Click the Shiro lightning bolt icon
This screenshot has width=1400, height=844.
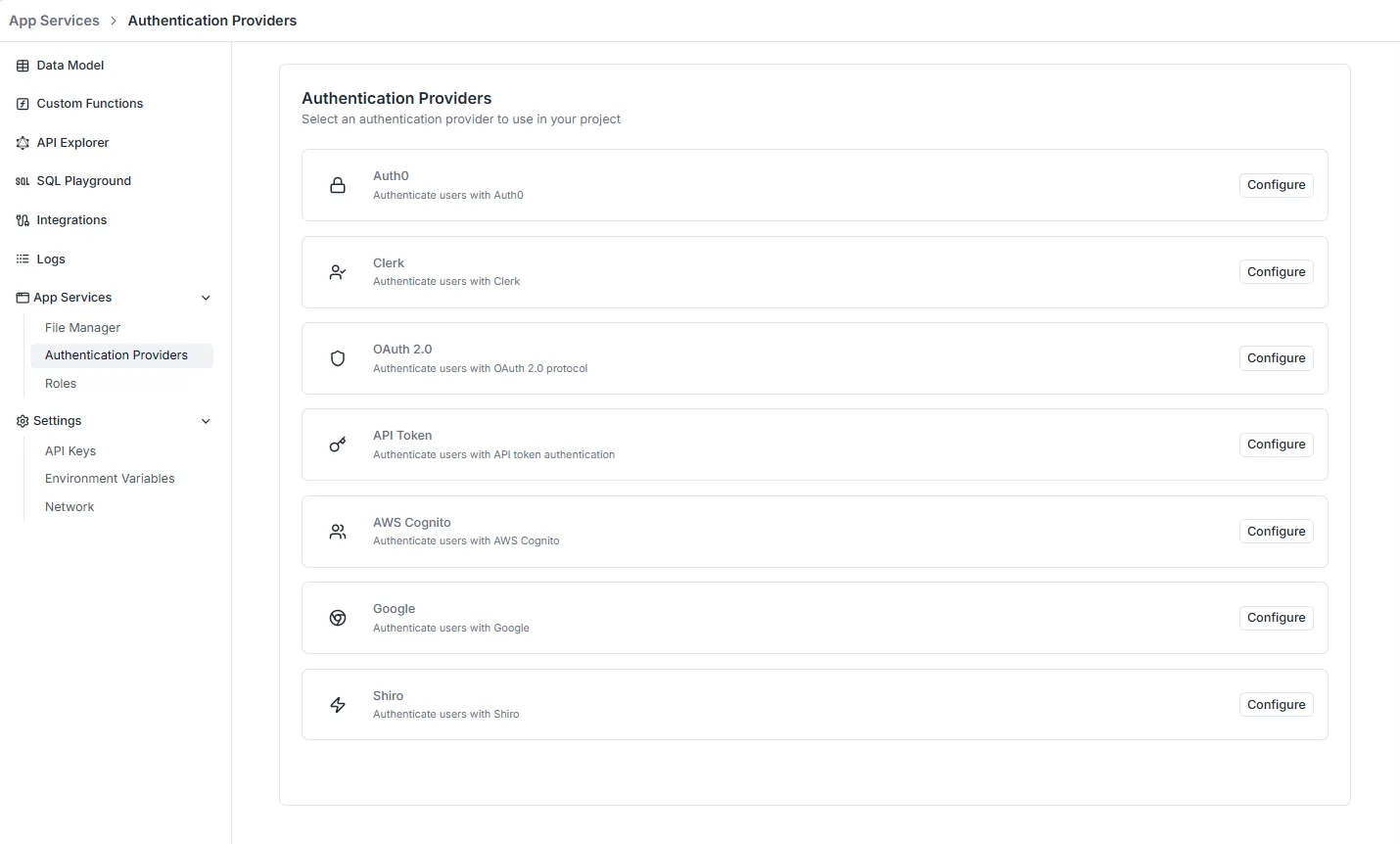[x=338, y=705]
